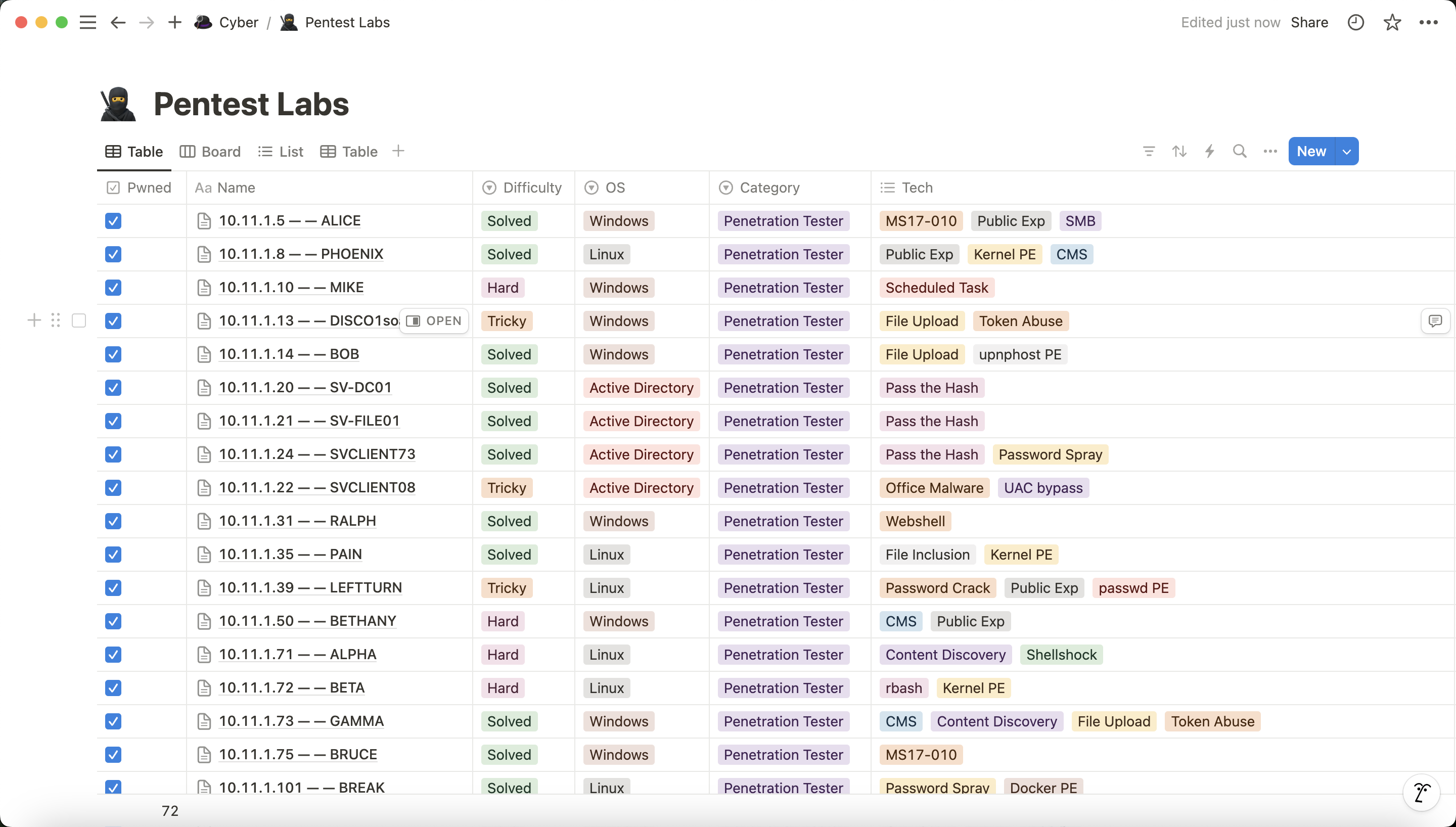Add a row with the plus handle
Viewport: 1456px width, 827px height.
coord(34,320)
